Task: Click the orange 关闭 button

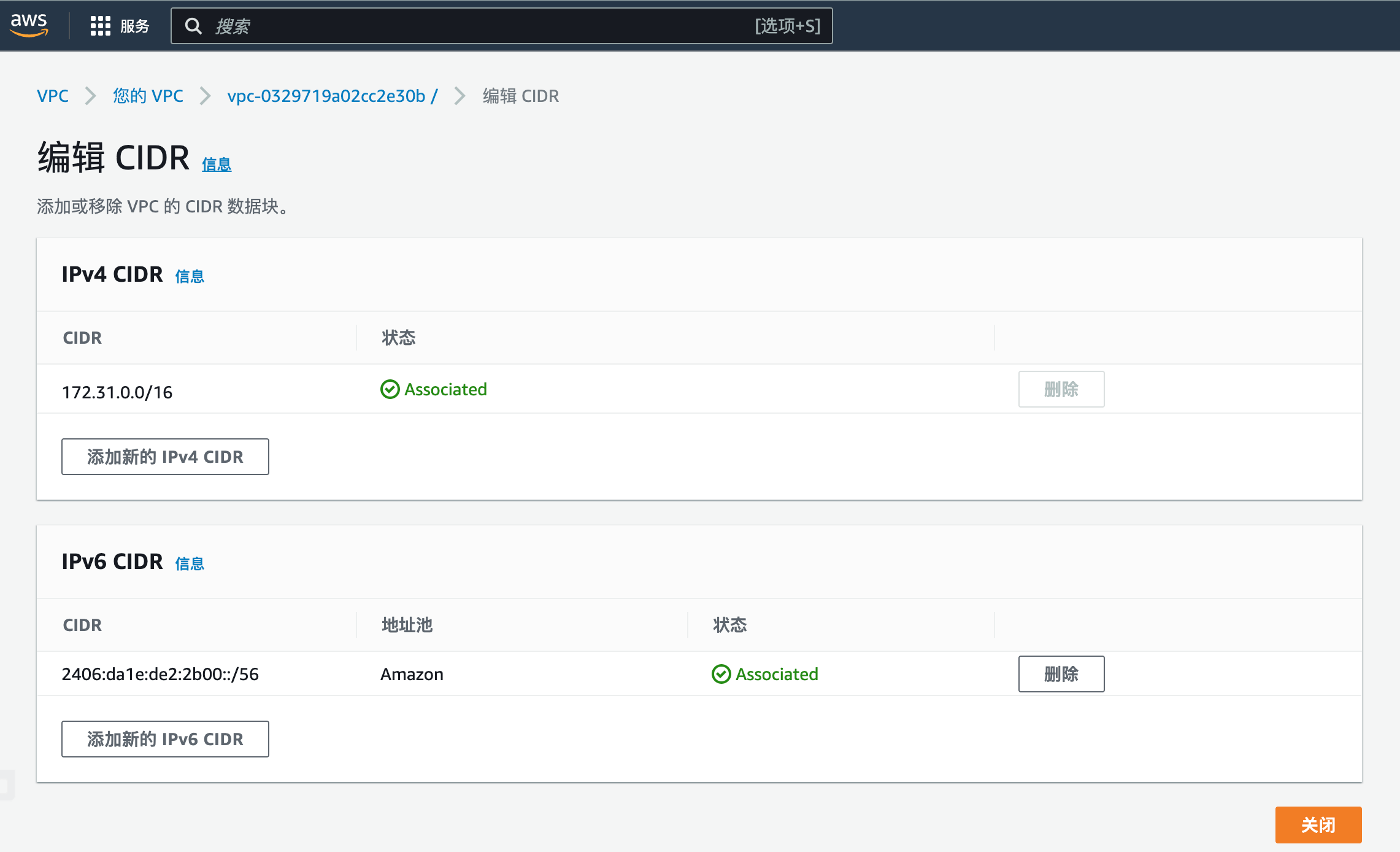Action: coord(1318,824)
